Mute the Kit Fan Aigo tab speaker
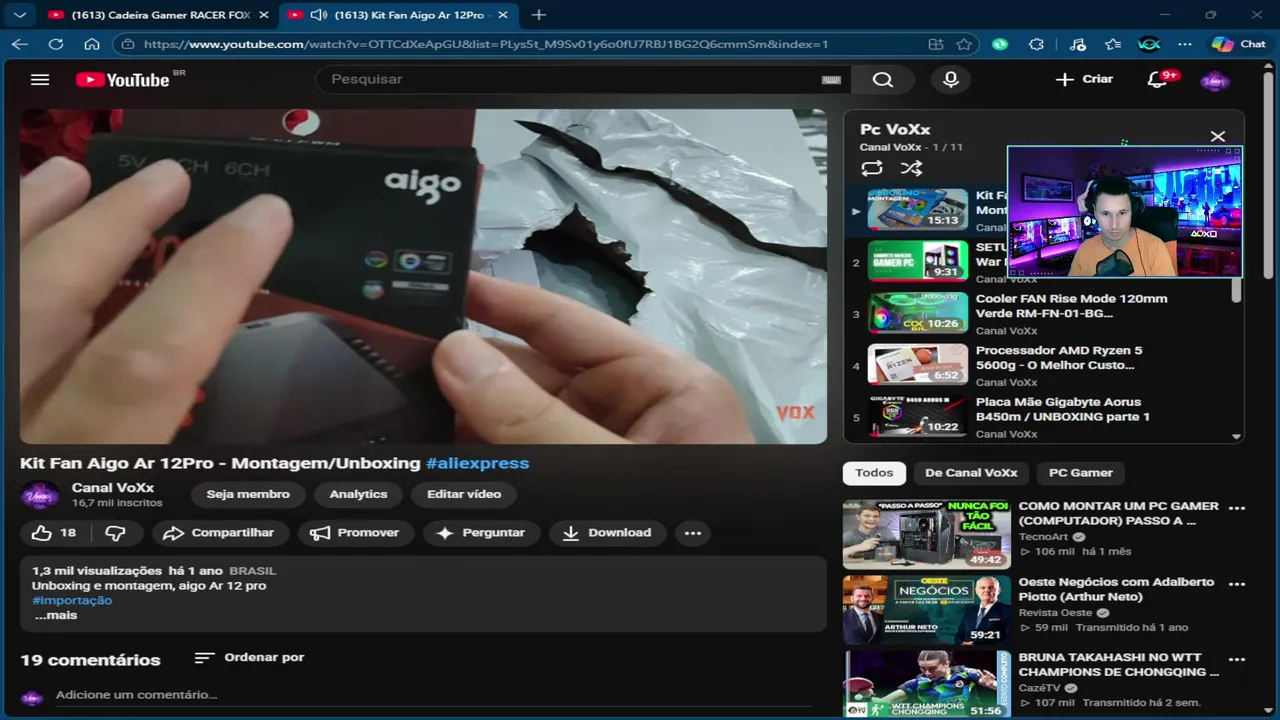The width and height of the screenshot is (1280, 720). pos(319,15)
